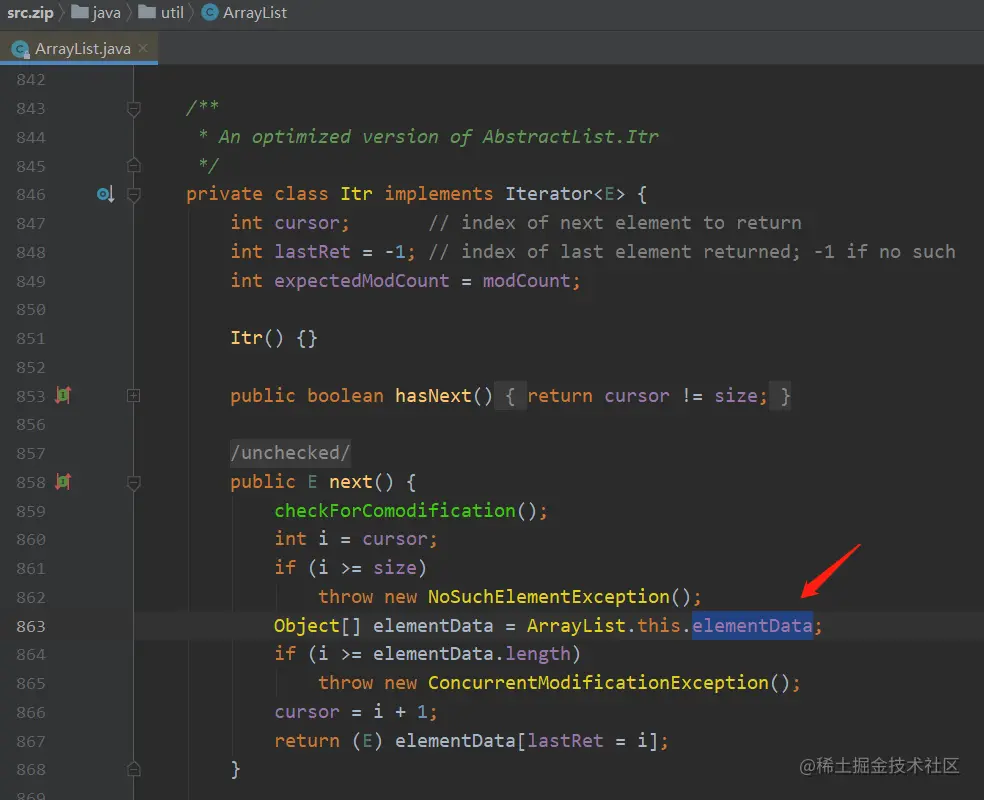Open the util folder breadcrumb
The width and height of the screenshot is (984, 800).
161,13
